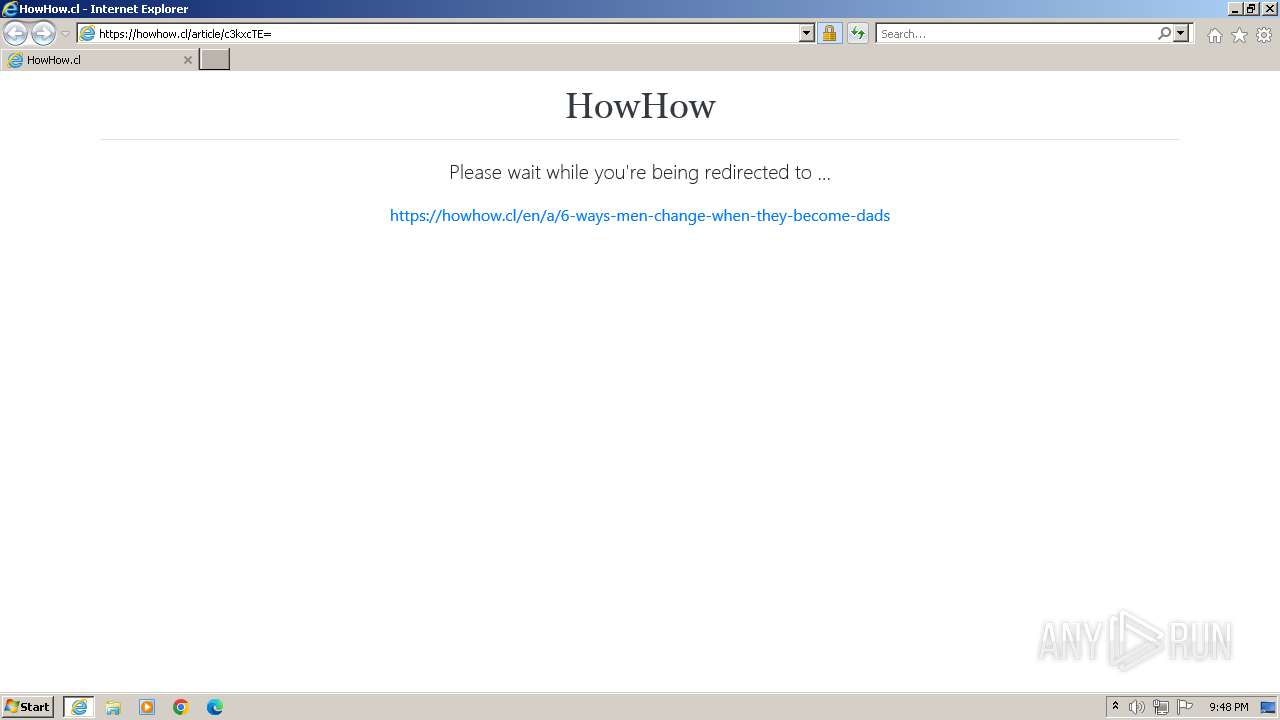This screenshot has height=720, width=1280.
Task: Switch to Internet Explorer in the taskbar
Action: click(x=79, y=707)
